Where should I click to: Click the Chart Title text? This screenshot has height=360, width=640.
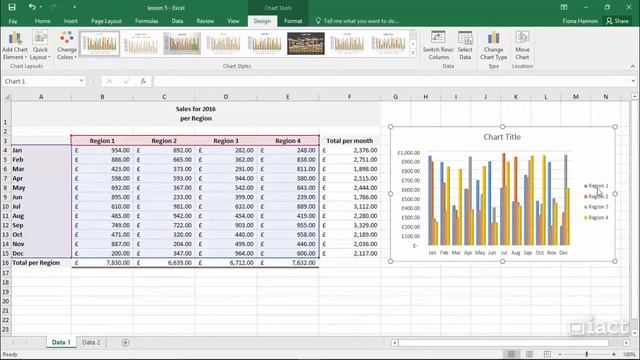click(502, 137)
